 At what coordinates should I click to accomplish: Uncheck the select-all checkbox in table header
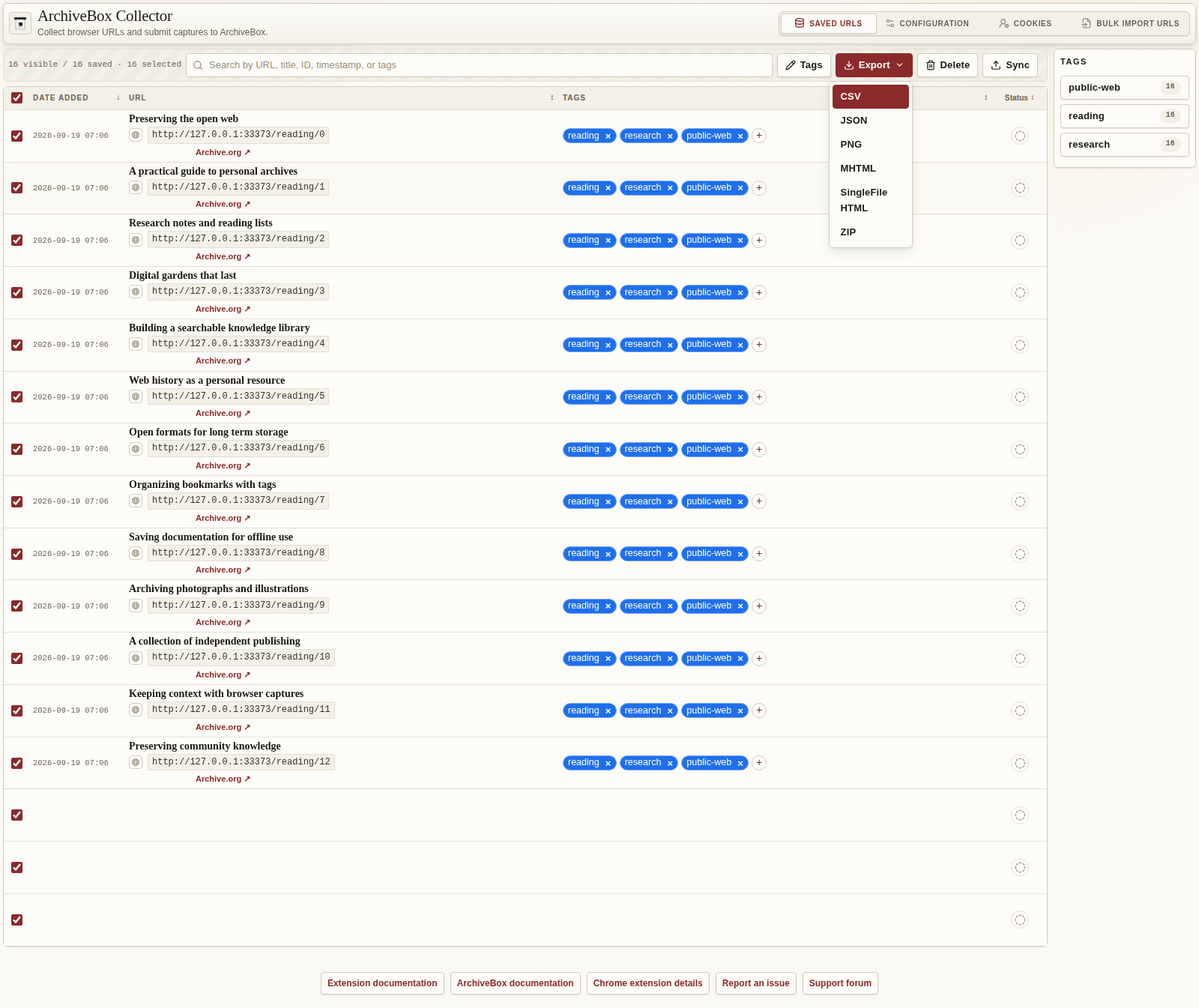17,97
